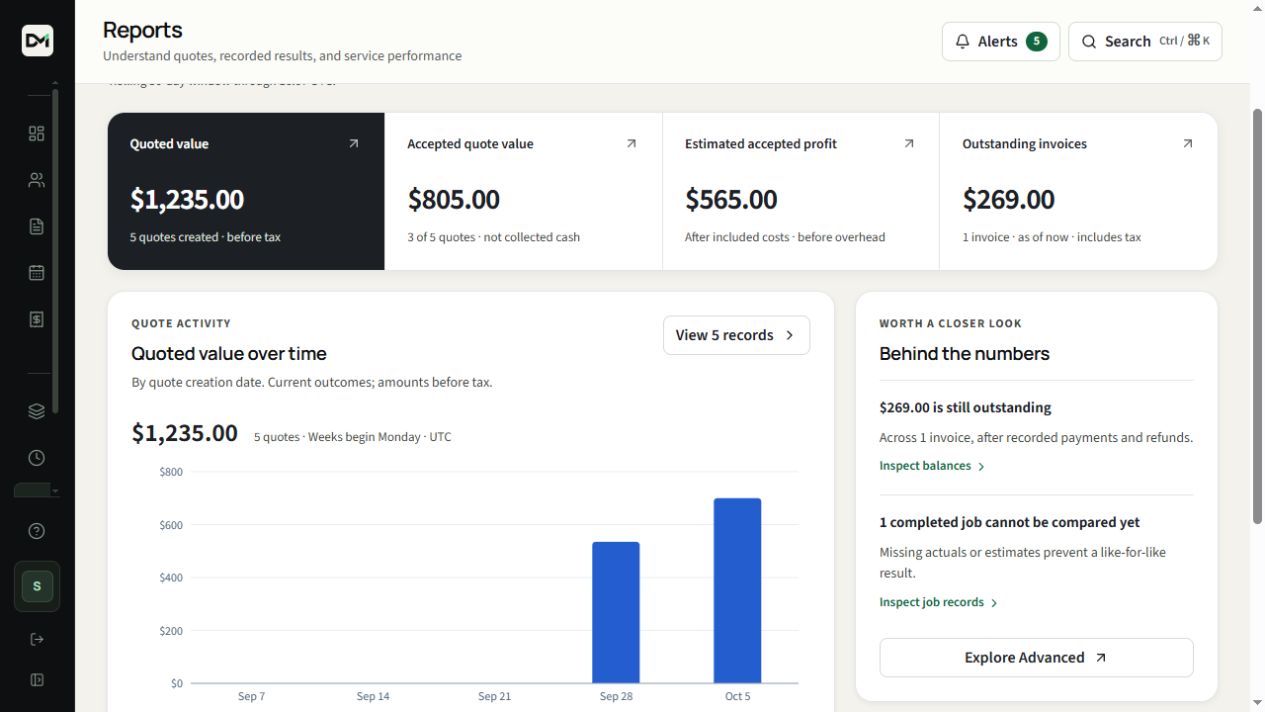Open the invoices dollar icon in the sidebar
The width and height of the screenshot is (1265, 712).
[x=37, y=319]
